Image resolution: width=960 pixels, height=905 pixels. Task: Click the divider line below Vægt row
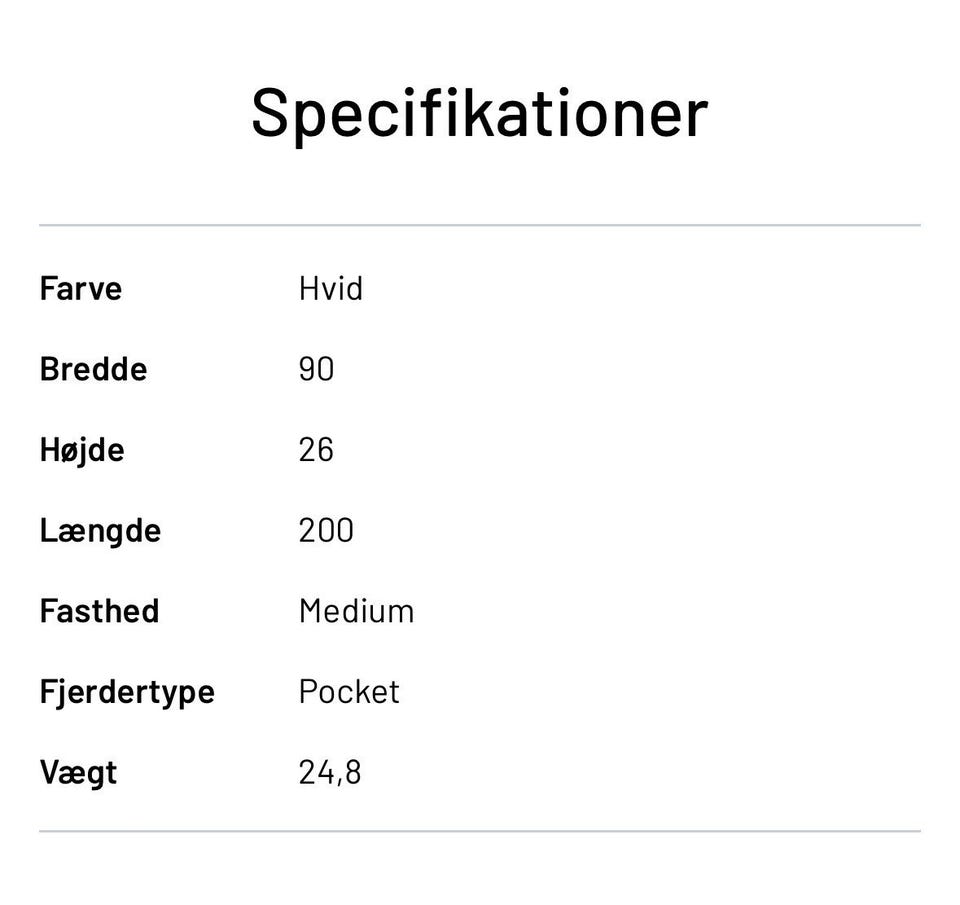click(x=479, y=831)
